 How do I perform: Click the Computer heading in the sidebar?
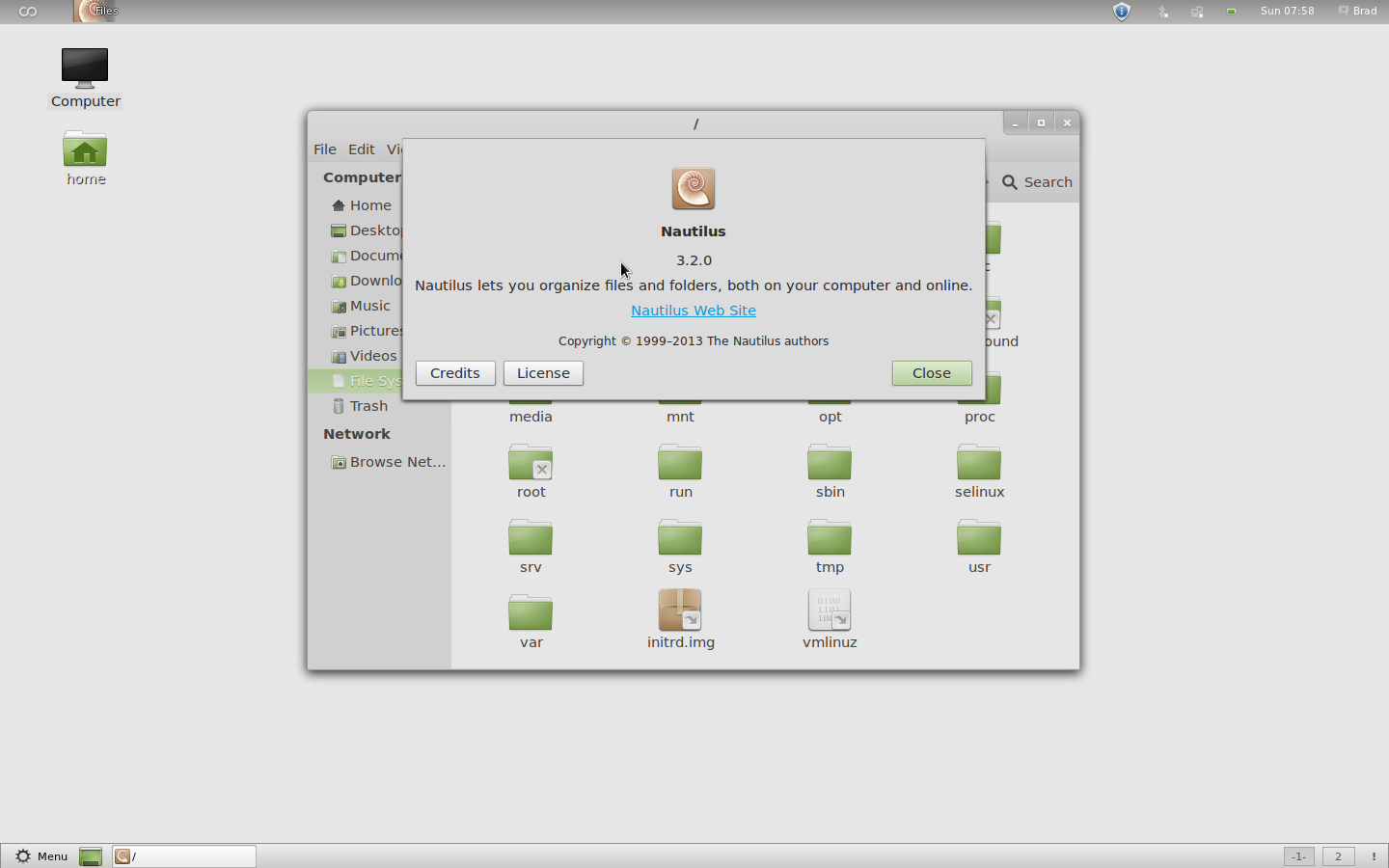tap(362, 177)
